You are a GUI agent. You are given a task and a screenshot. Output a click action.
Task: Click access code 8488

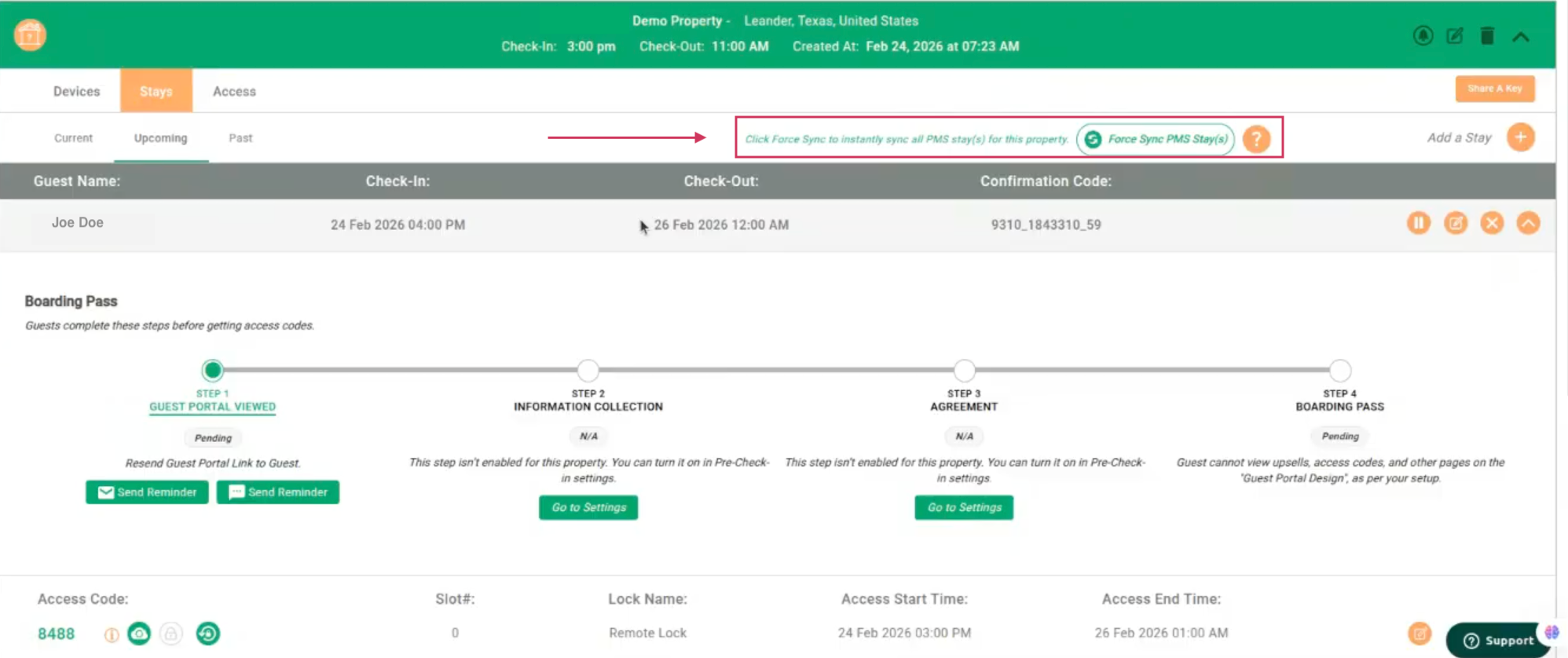click(x=57, y=634)
